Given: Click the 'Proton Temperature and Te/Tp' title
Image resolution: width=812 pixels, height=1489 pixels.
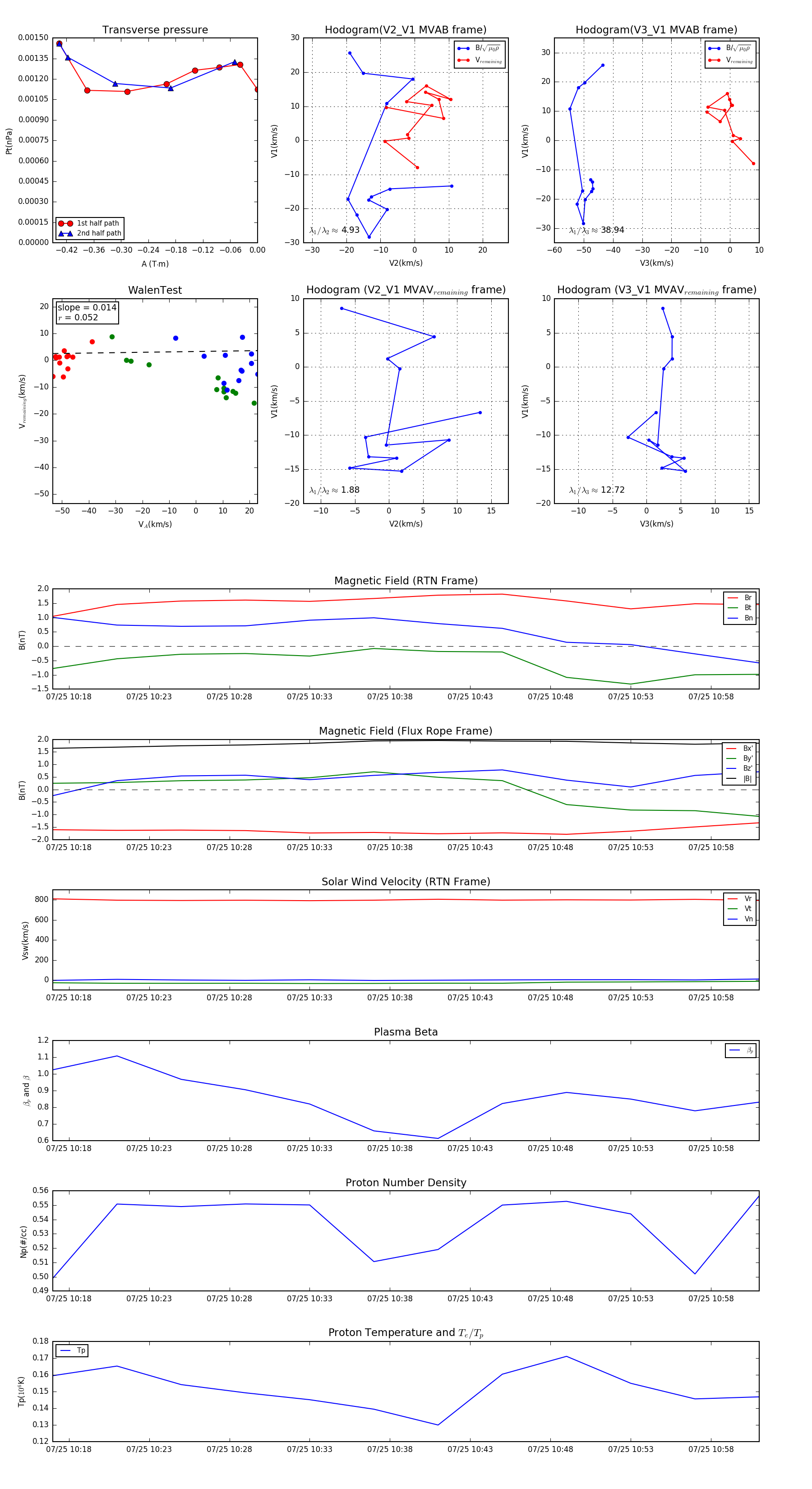Looking at the screenshot, I should point(406,1333).
